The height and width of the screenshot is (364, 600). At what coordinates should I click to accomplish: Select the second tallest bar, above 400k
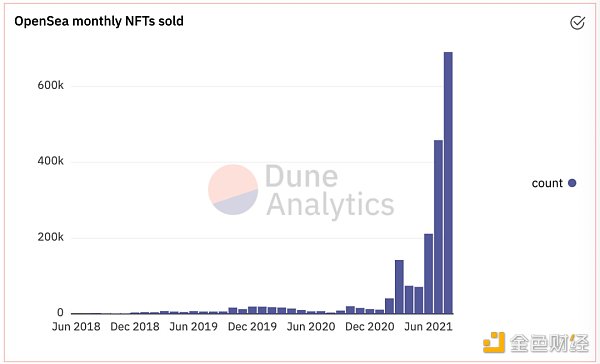(438, 227)
